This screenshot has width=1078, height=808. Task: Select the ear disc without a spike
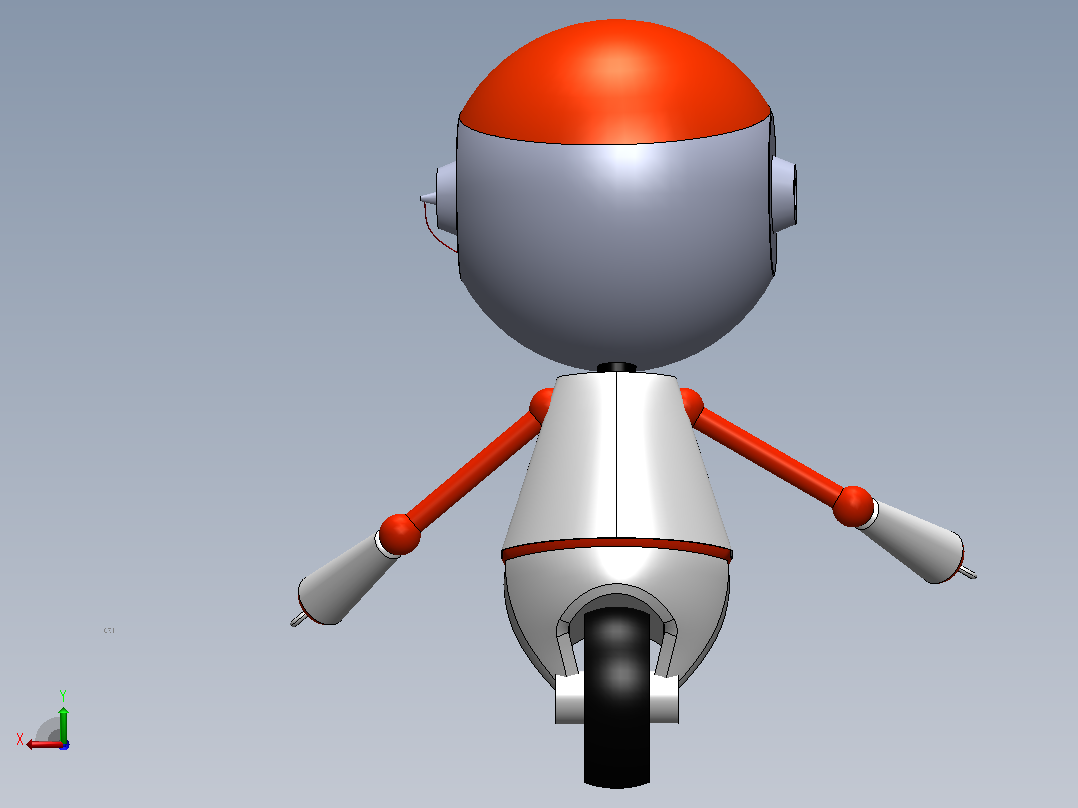(784, 194)
